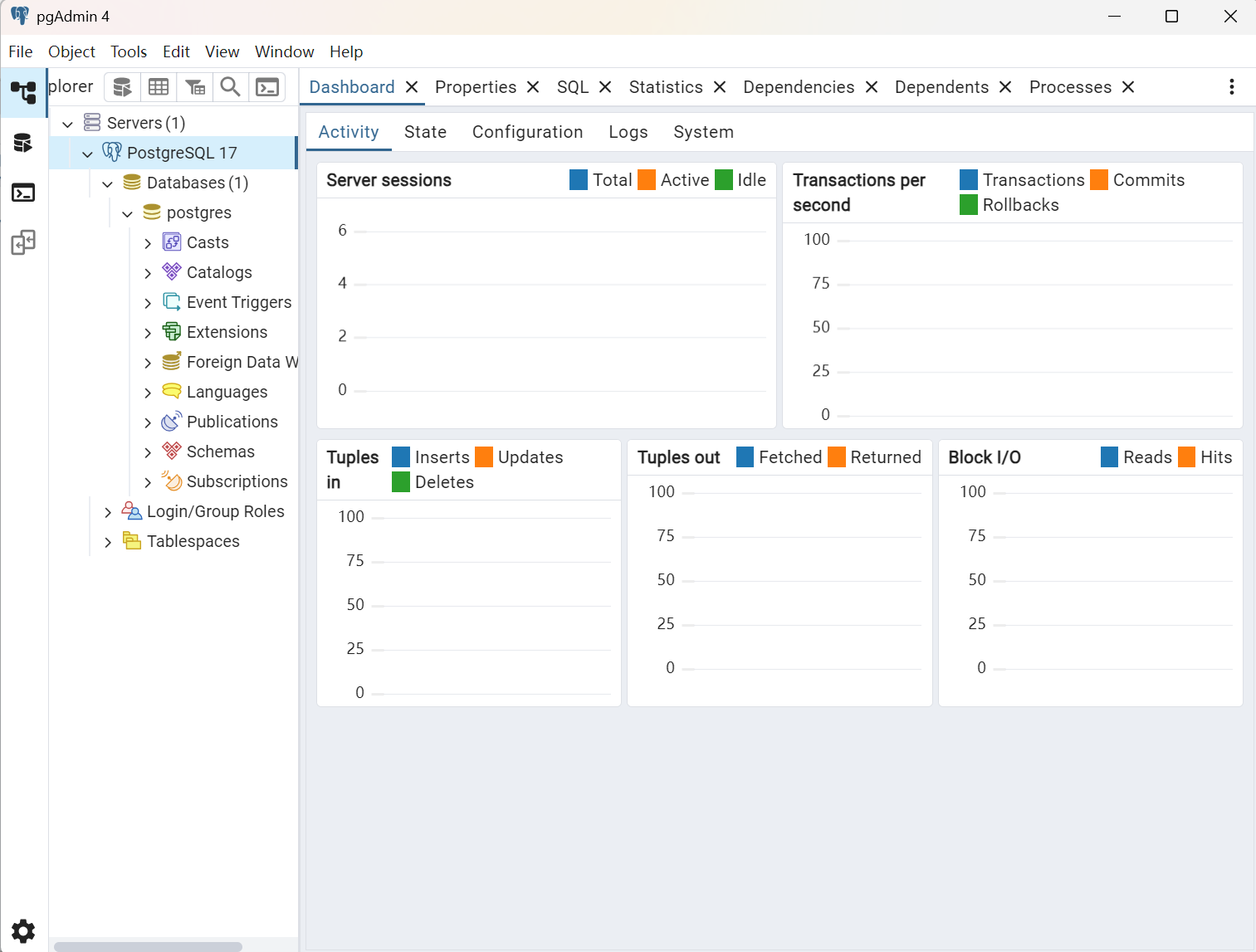
Task: Select the Subscriptions tree item label
Action: [x=237, y=481]
